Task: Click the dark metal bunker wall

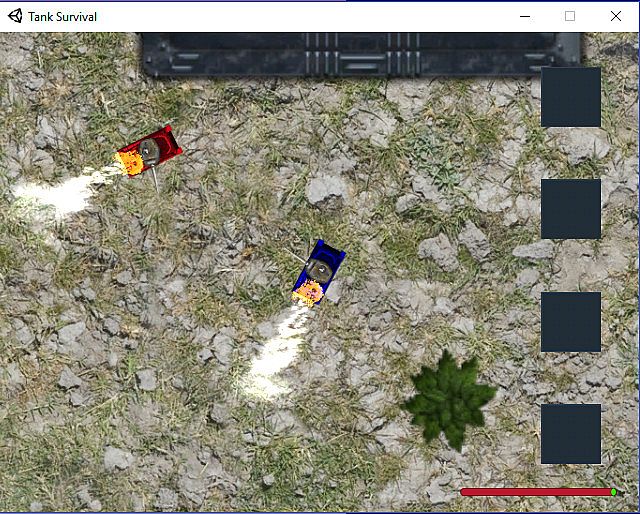Action: (x=361, y=55)
